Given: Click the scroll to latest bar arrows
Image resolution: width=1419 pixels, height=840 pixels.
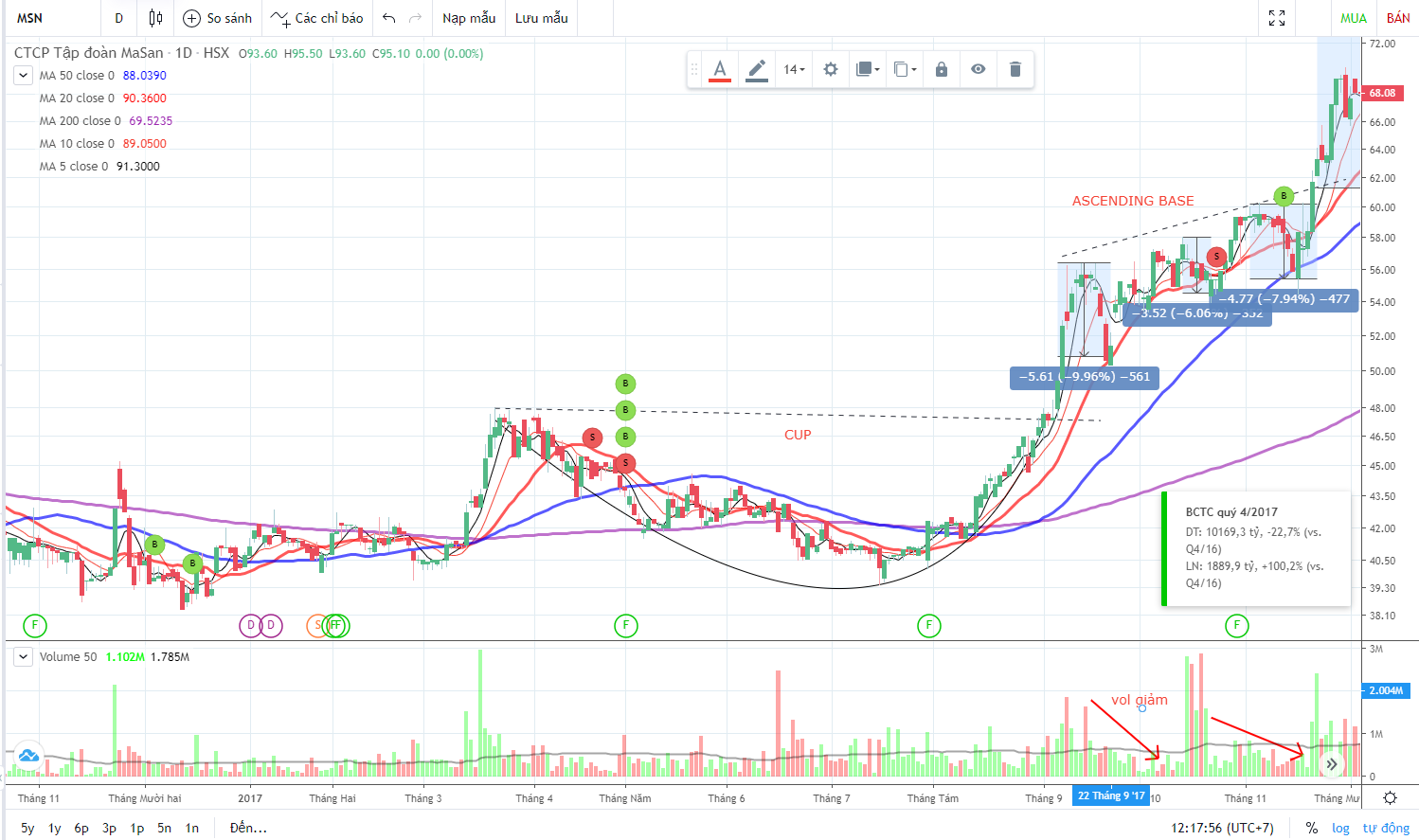Looking at the screenshot, I should pyautogui.click(x=1331, y=763).
